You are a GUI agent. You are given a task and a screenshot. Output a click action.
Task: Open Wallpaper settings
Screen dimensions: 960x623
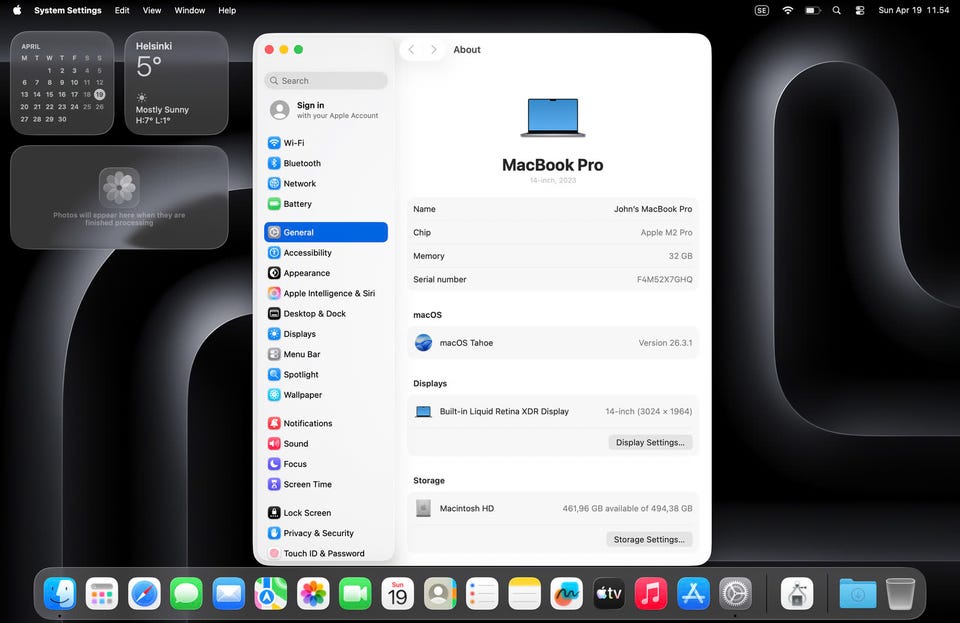[326, 395]
